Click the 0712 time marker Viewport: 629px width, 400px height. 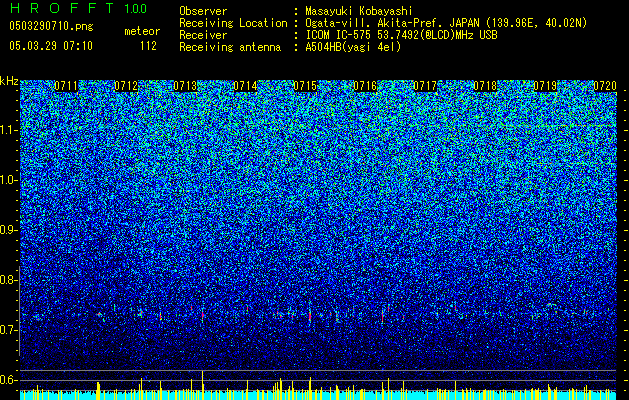point(126,86)
